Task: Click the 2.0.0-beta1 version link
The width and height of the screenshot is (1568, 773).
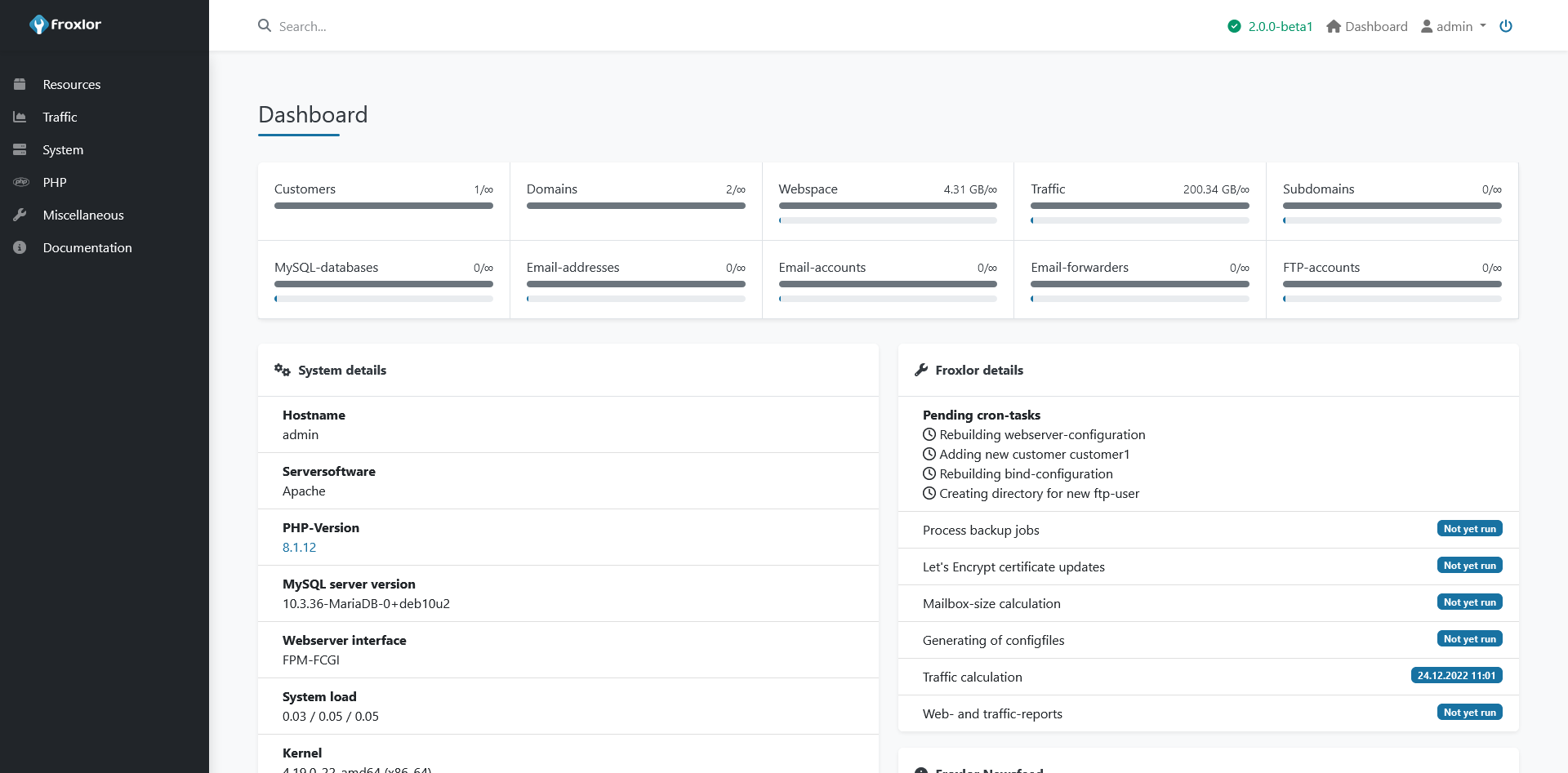Action: pyautogui.click(x=1280, y=26)
